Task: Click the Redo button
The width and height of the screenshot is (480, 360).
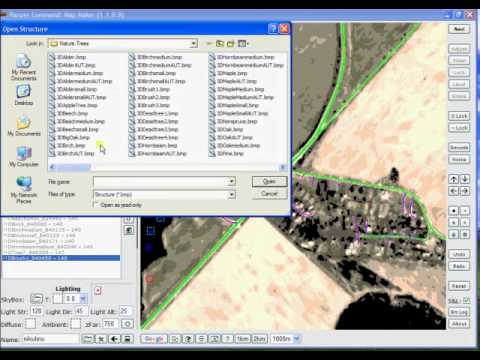Action: click(x=459, y=266)
